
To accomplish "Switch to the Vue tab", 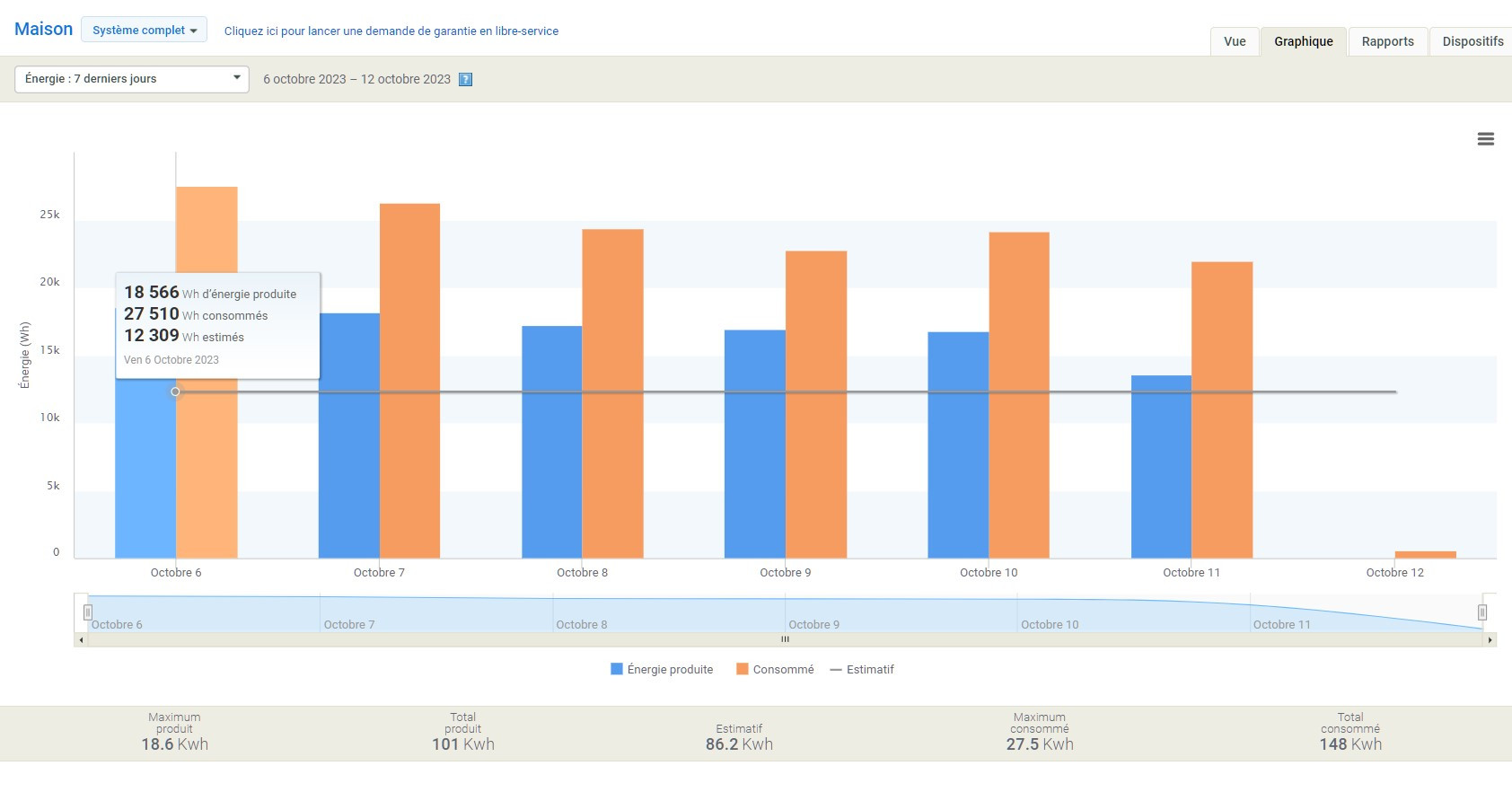I will [1235, 41].
